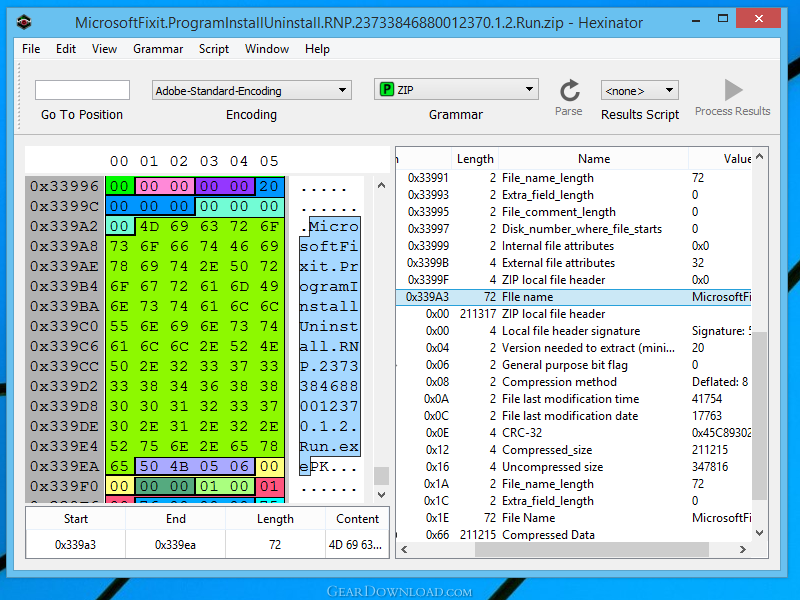Select the Compressed Data row

573,535
